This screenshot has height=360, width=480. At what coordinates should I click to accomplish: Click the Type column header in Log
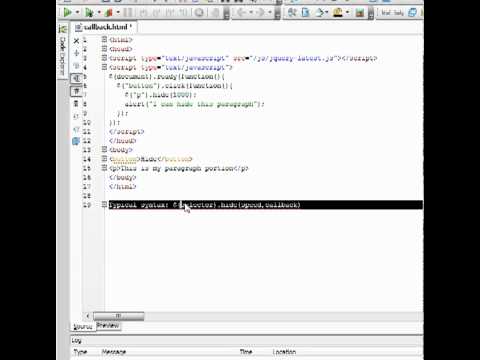[x=80, y=352]
